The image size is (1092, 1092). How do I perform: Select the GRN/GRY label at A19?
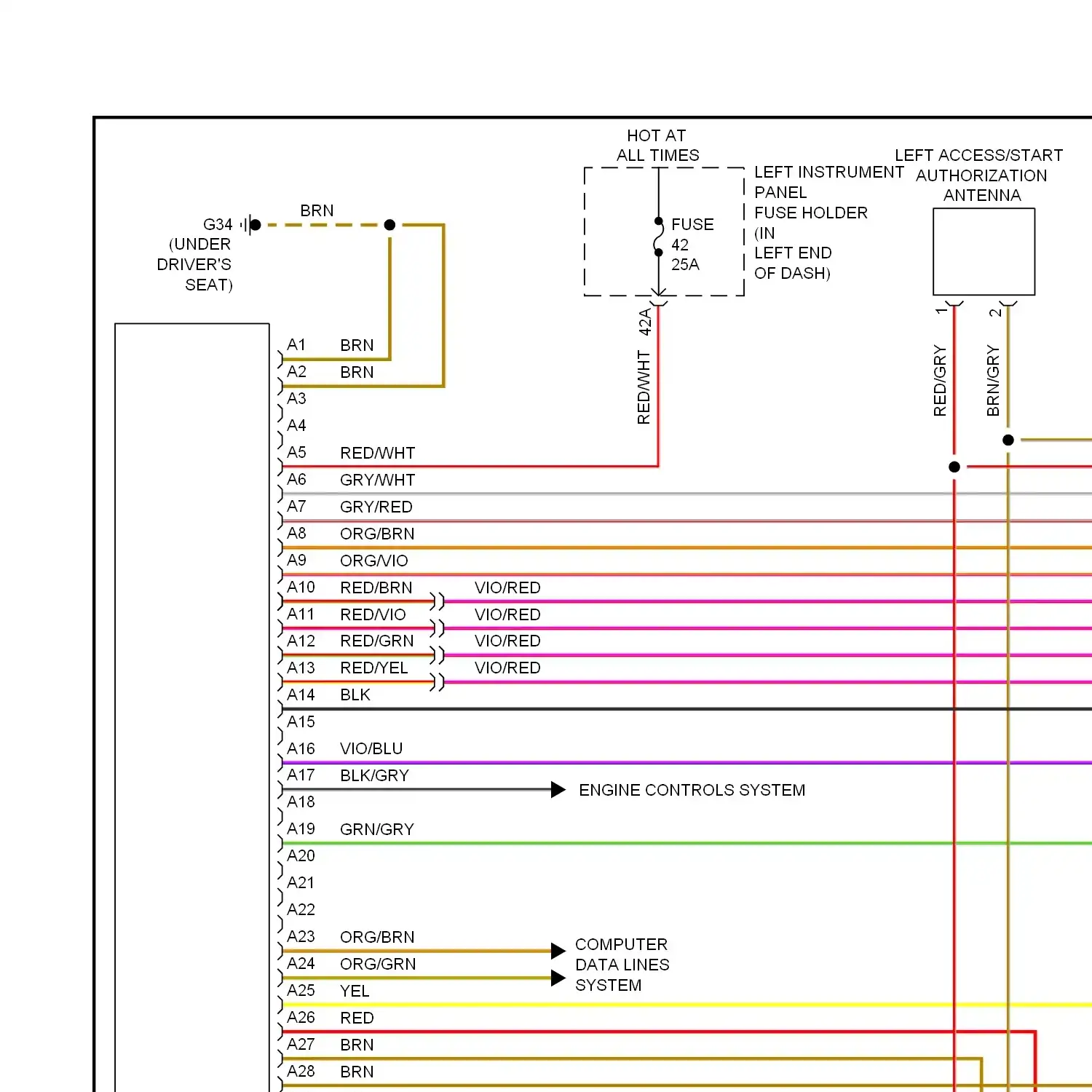tap(376, 829)
